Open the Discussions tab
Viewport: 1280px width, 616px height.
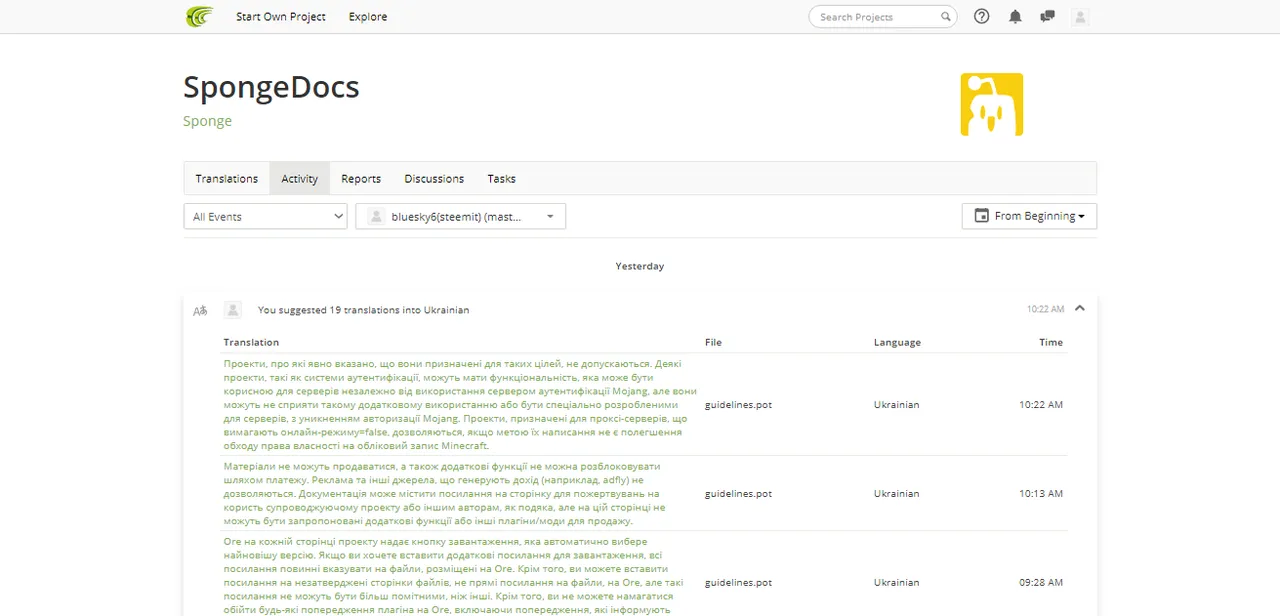pyautogui.click(x=434, y=178)
